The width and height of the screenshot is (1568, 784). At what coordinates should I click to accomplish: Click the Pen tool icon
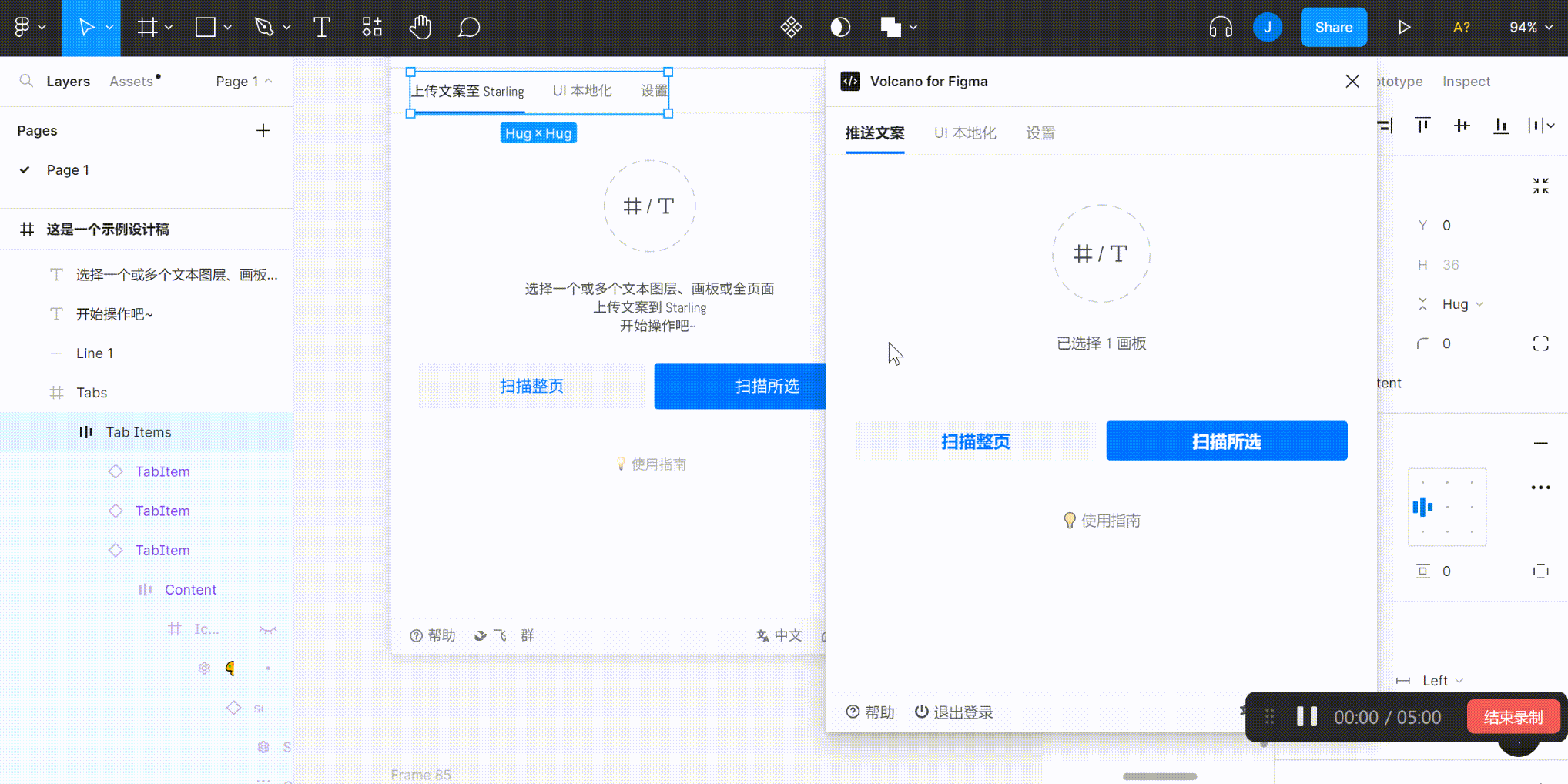[264, 28]
